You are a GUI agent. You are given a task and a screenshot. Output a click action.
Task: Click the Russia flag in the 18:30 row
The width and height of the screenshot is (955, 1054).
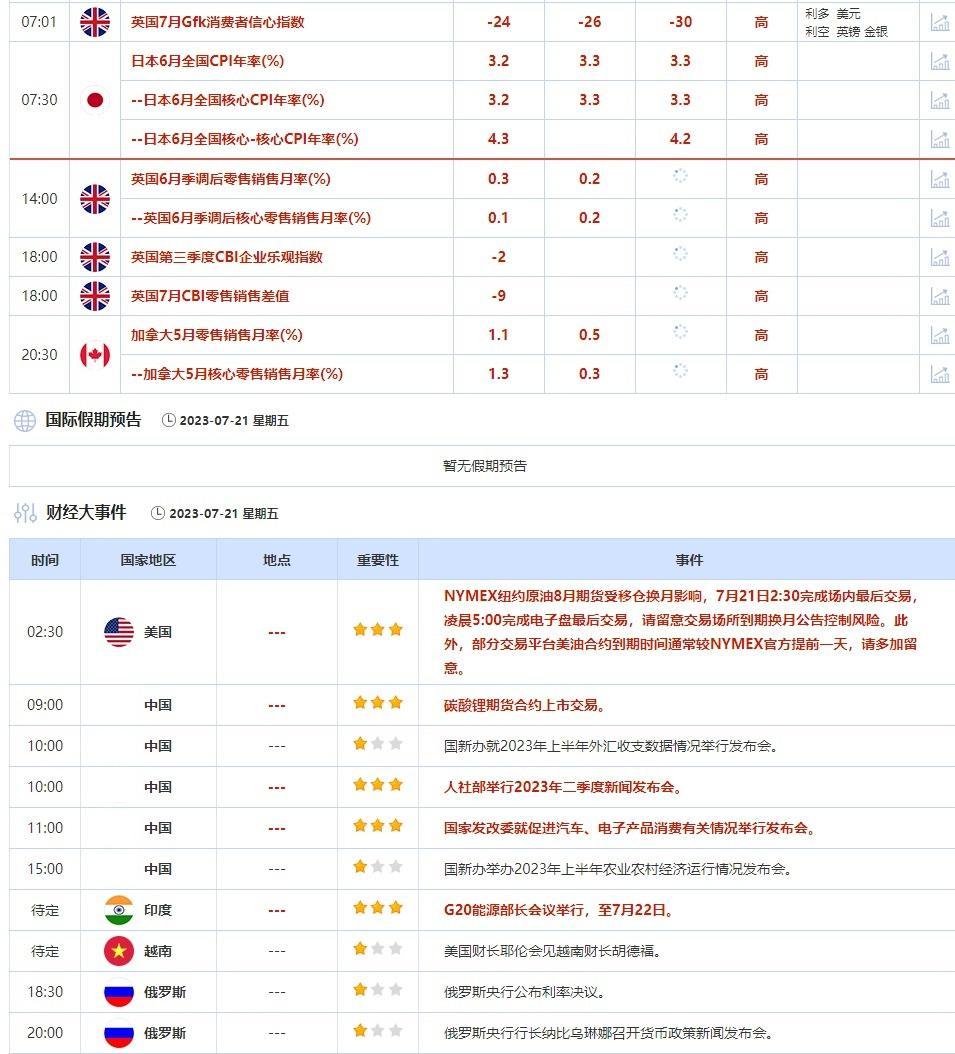tap(118, 992)
